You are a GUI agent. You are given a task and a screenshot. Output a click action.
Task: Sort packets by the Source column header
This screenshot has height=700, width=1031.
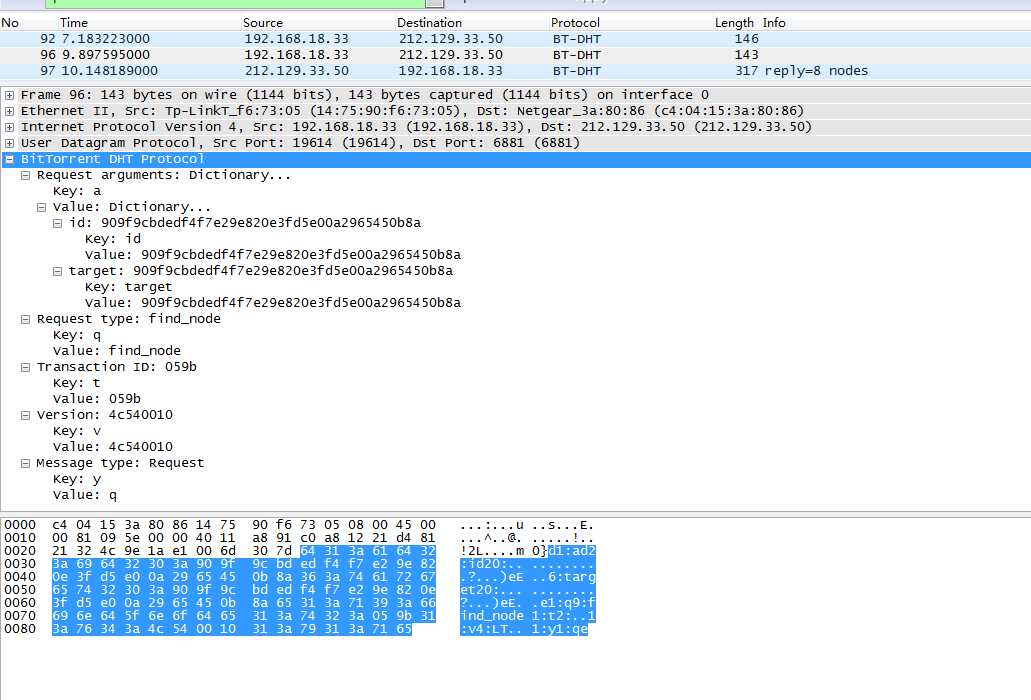(x=262, y=23)
